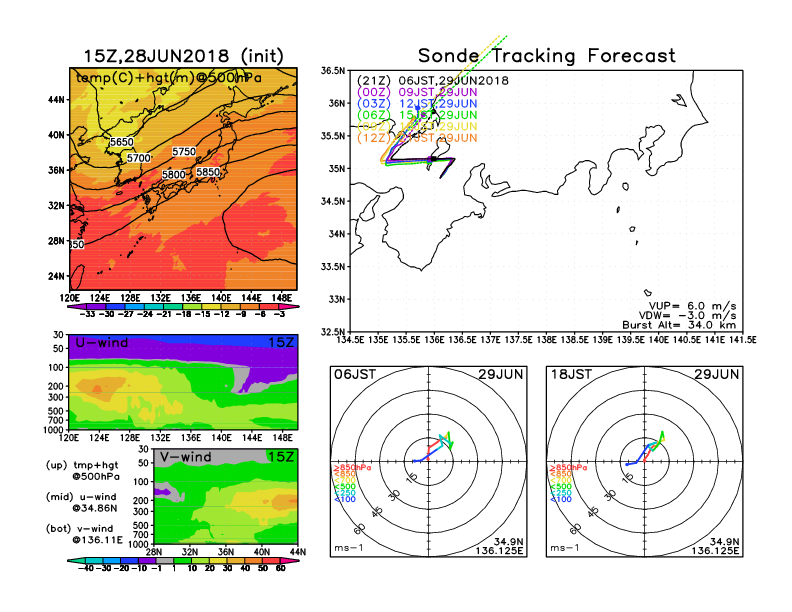Viewport: 792px width, 612px height.
Task: Click the 'V-wind' panel label
Action: [185, 457]
